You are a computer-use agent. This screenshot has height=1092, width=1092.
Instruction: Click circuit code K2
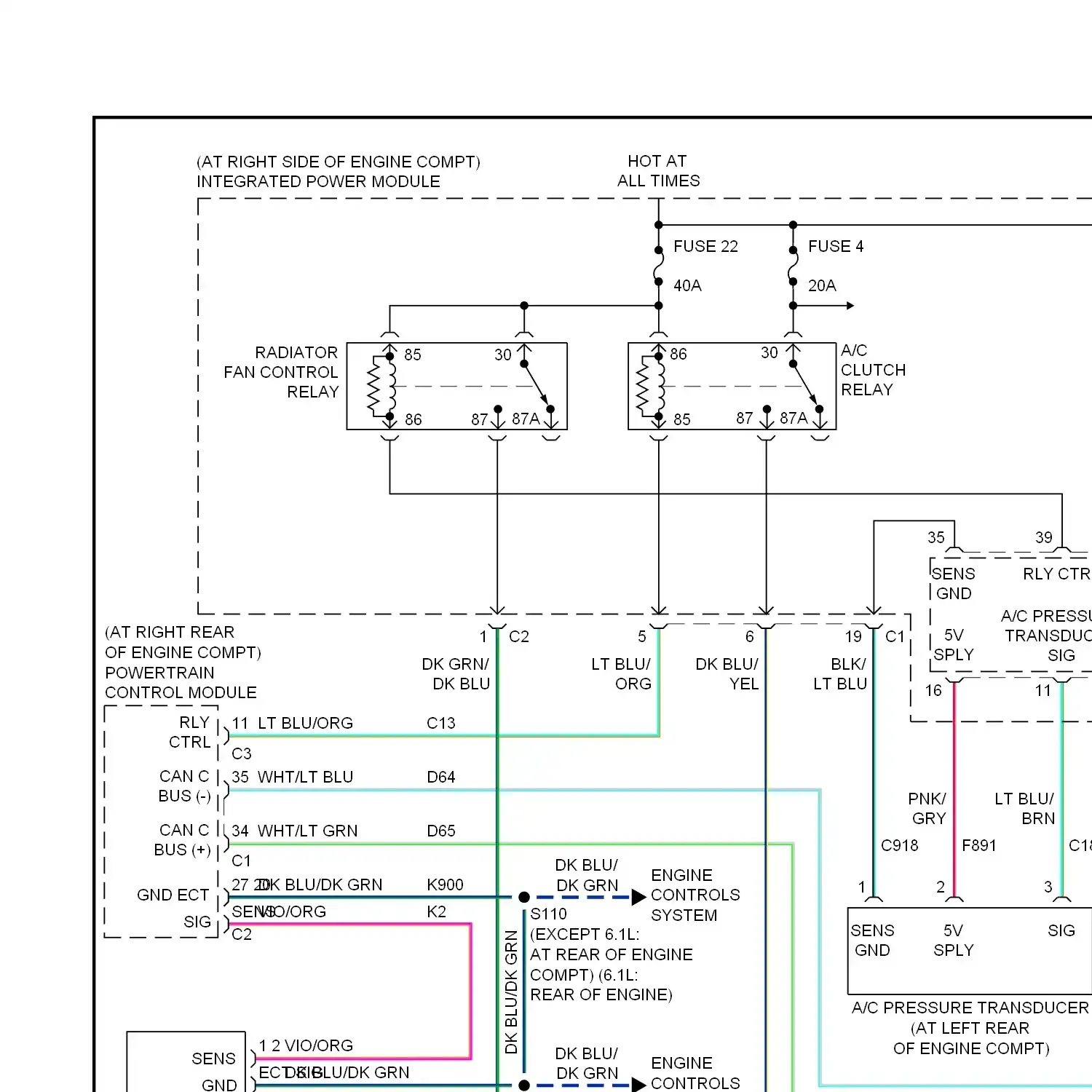pos(436,911)
